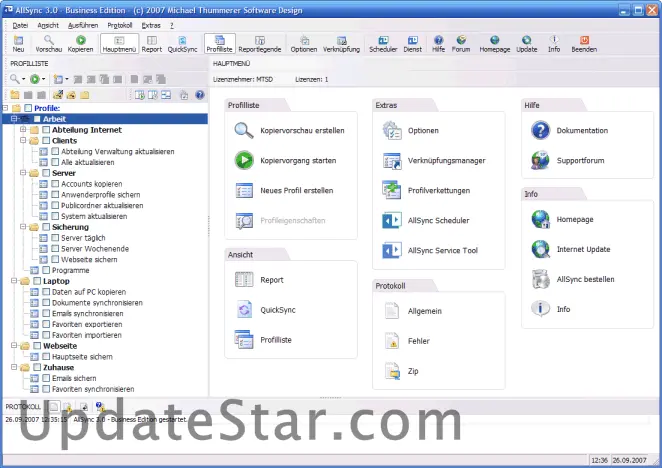This screenshot has width=662, height=468.
Task: Open the Extras menu
Action: pyautogui.click(x=151, y=25)
